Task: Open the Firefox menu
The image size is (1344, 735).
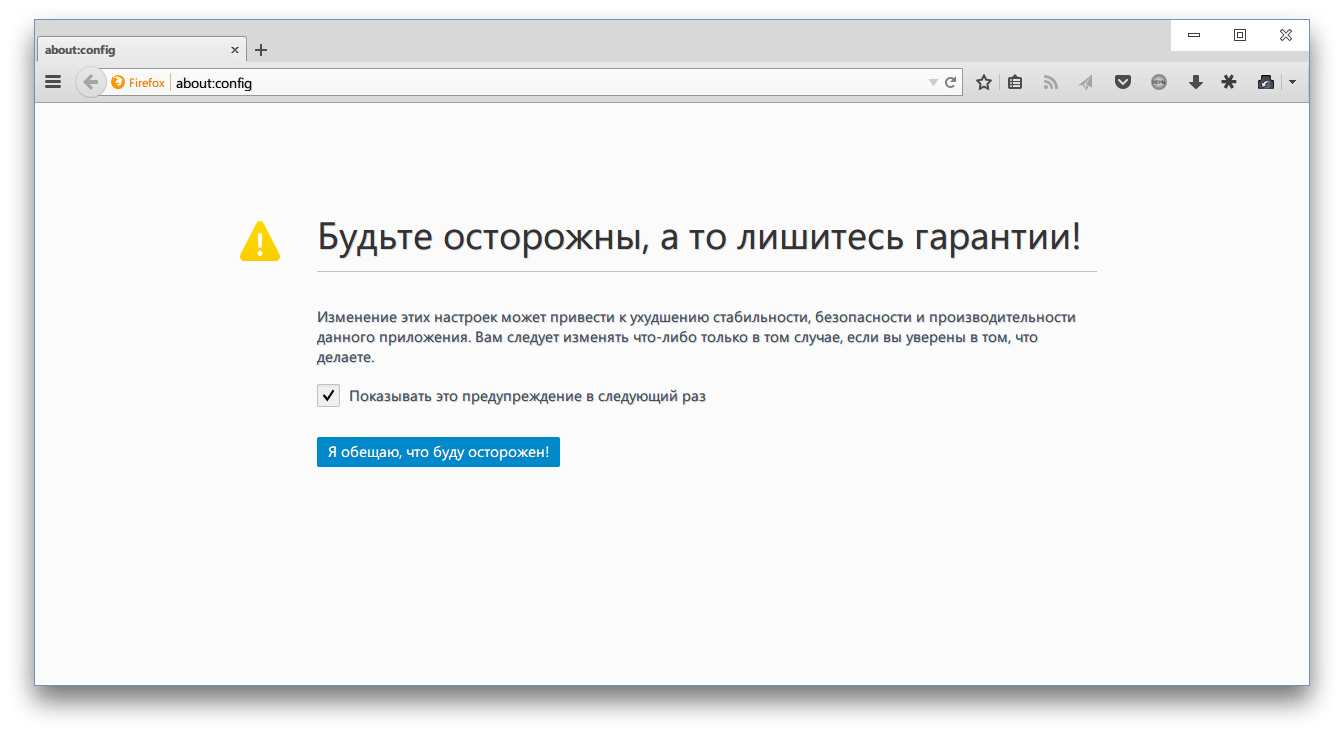Action: tap(52, 81)
